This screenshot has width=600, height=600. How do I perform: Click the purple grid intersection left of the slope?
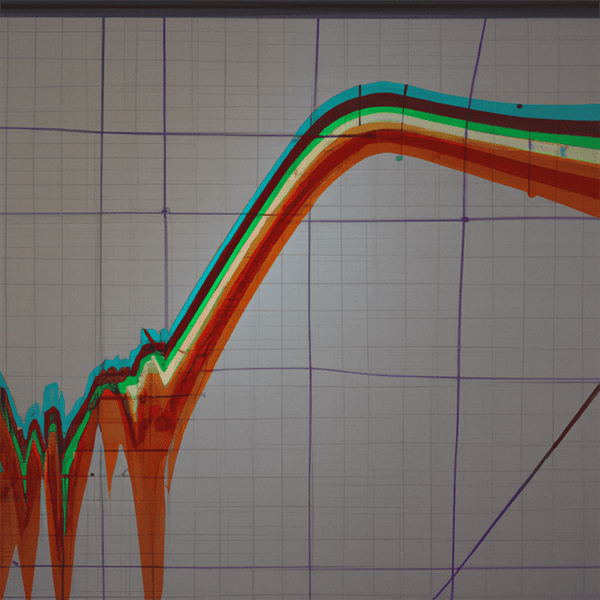coord(165,210)
